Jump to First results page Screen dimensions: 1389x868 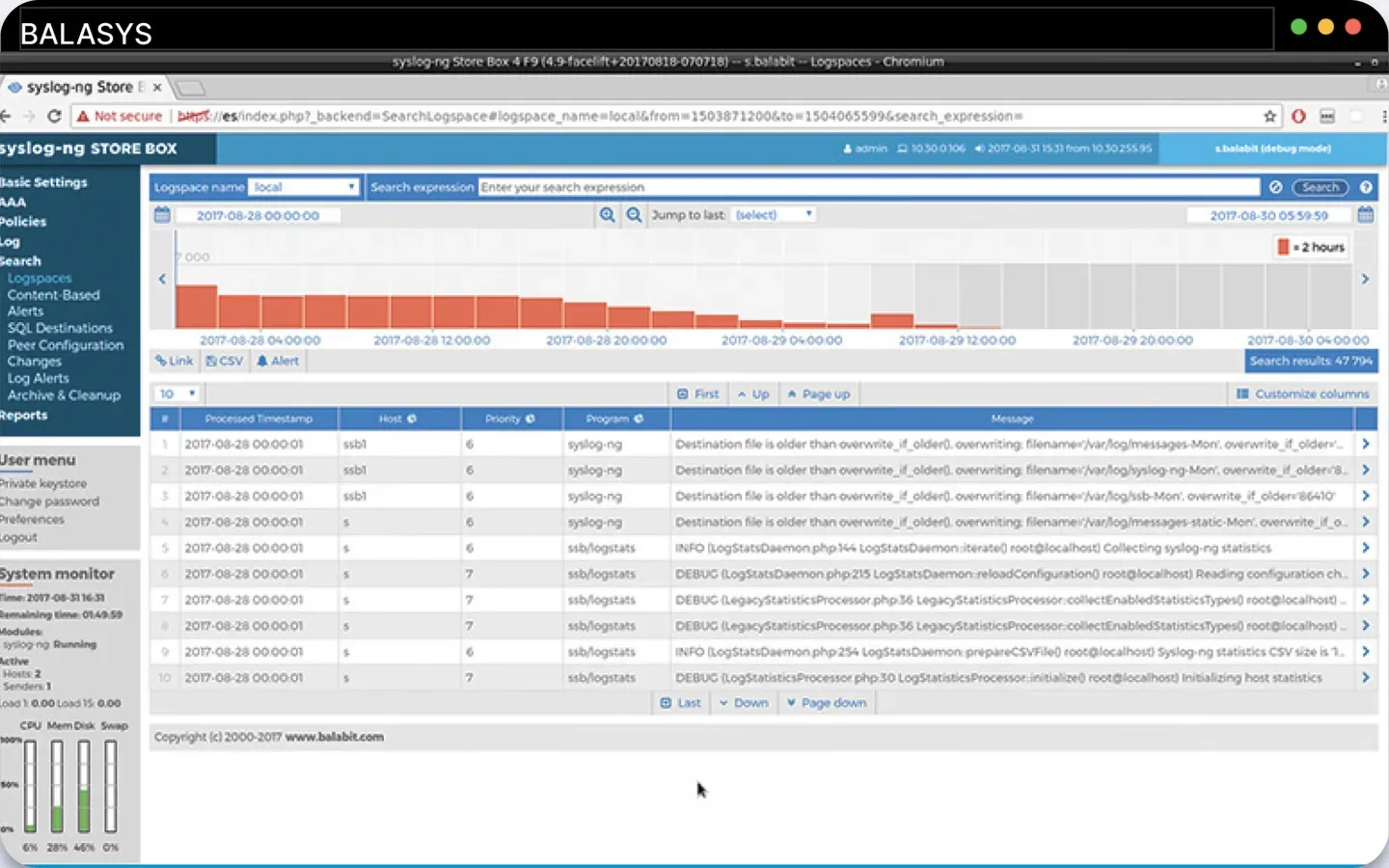[698, 393]
